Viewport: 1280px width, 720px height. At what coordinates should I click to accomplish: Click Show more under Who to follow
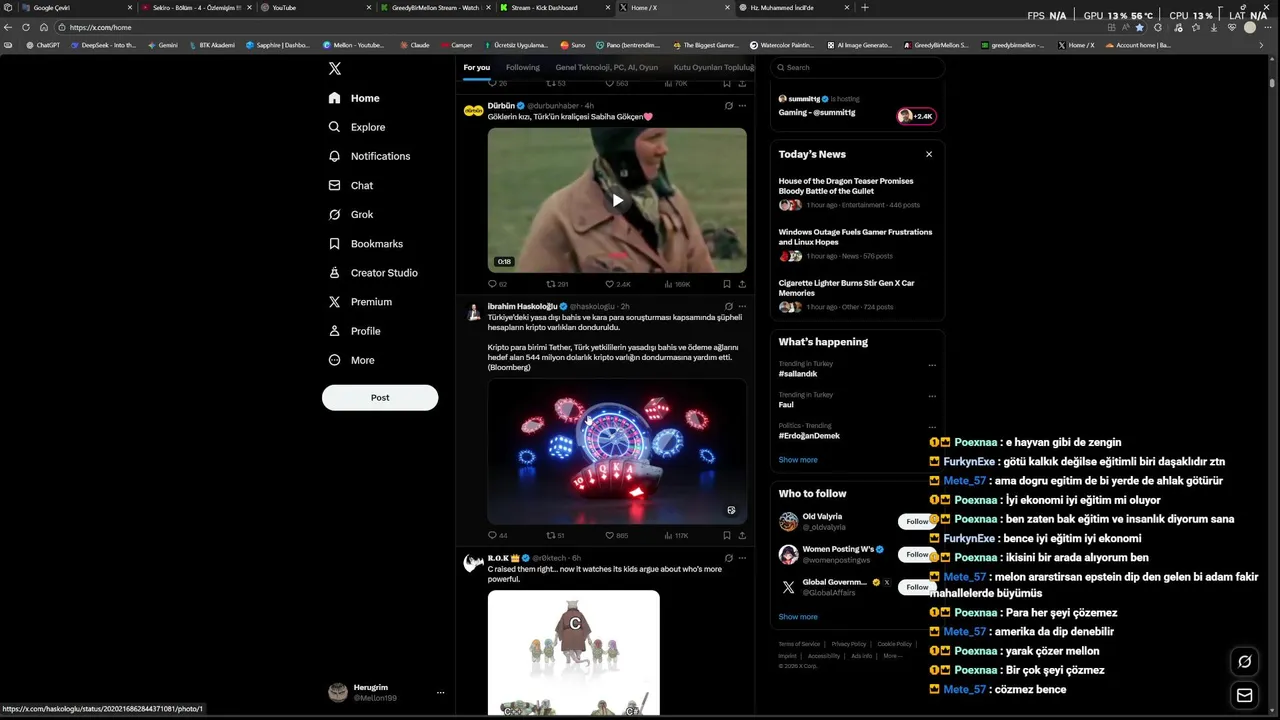point(798,617)
